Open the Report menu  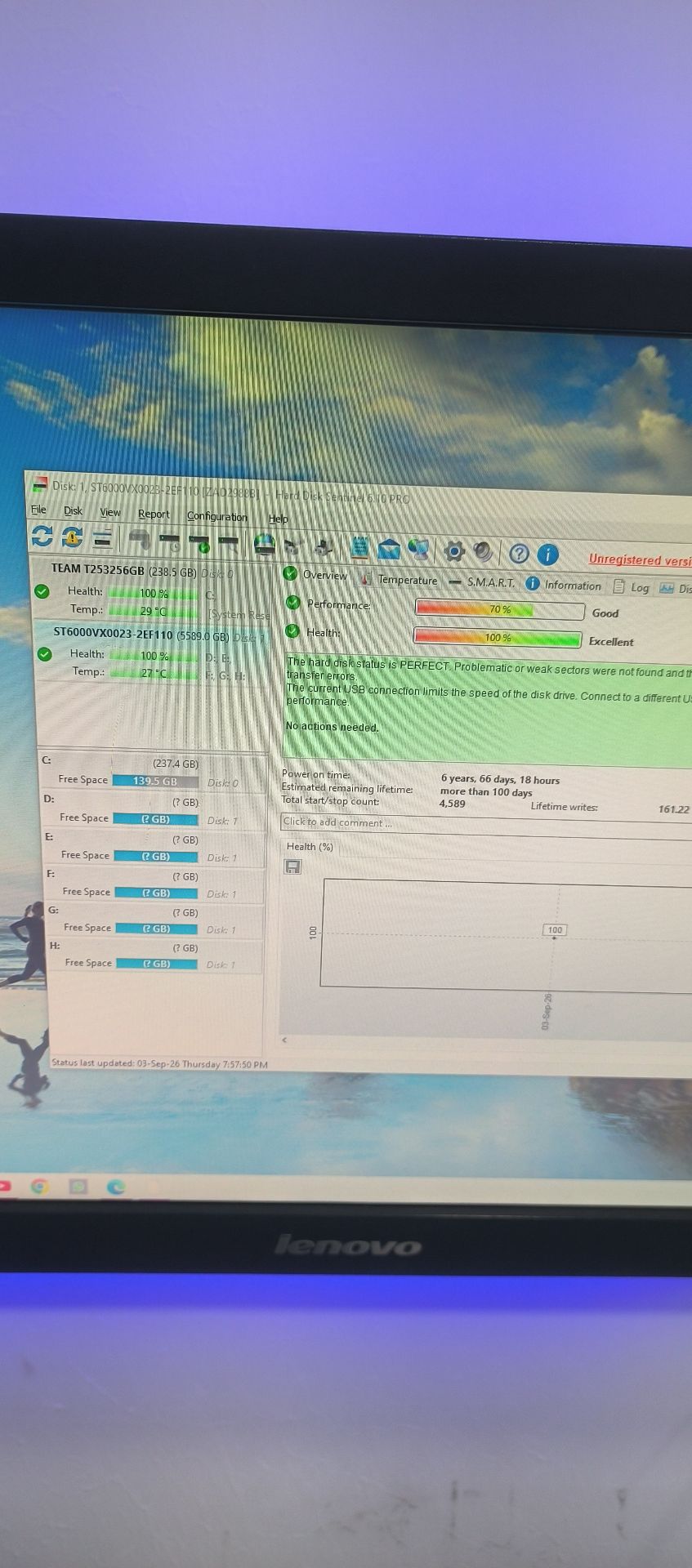[154, 514]
